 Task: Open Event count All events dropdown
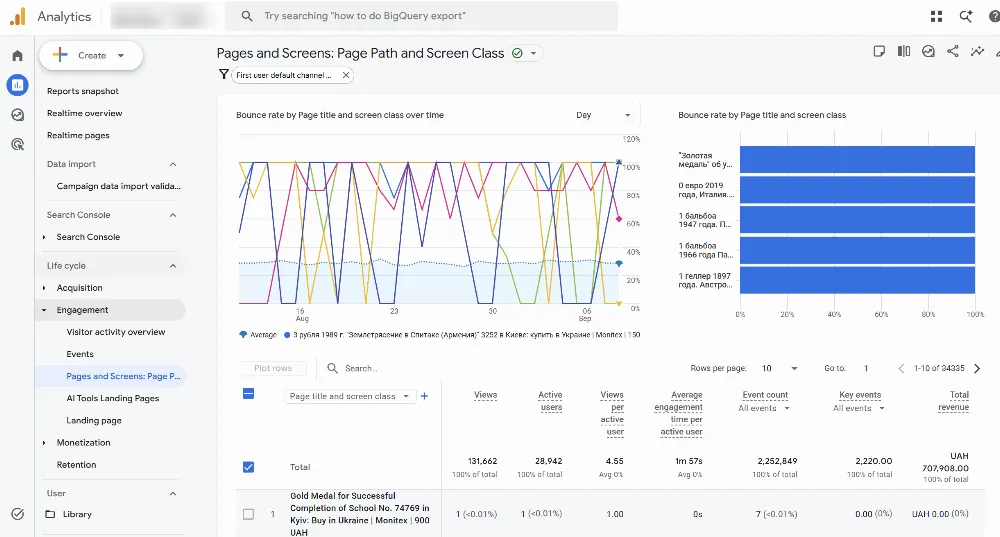pos(764,408)
